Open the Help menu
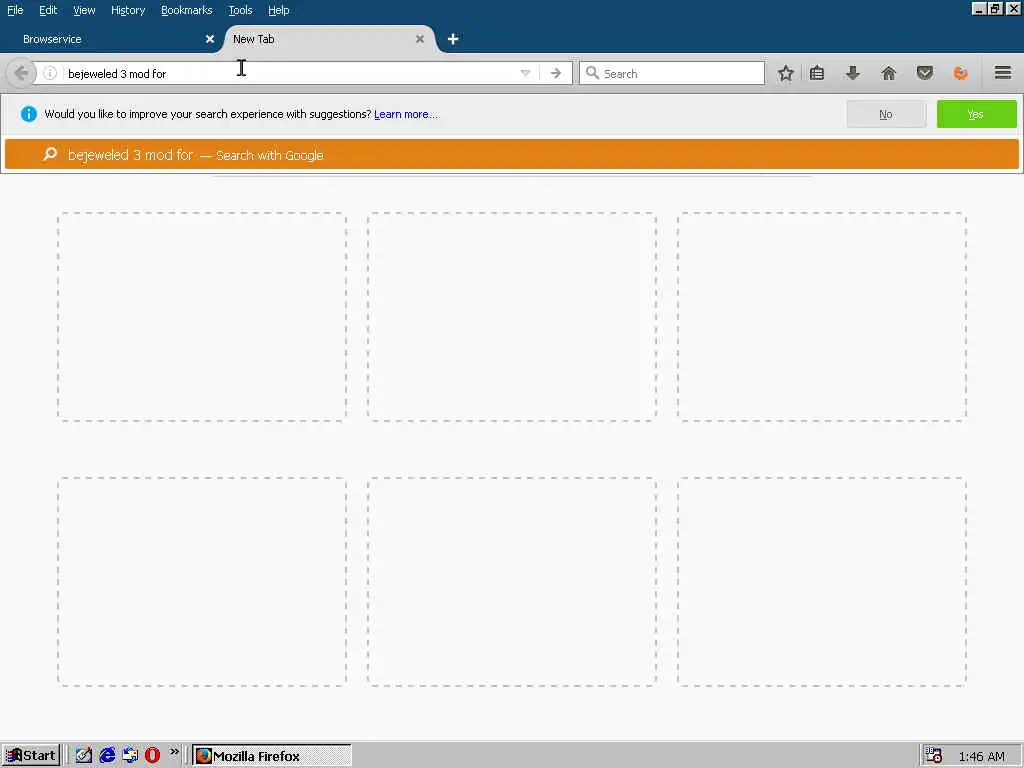Viewport: 1024px width, 768px height. [278, 10]
